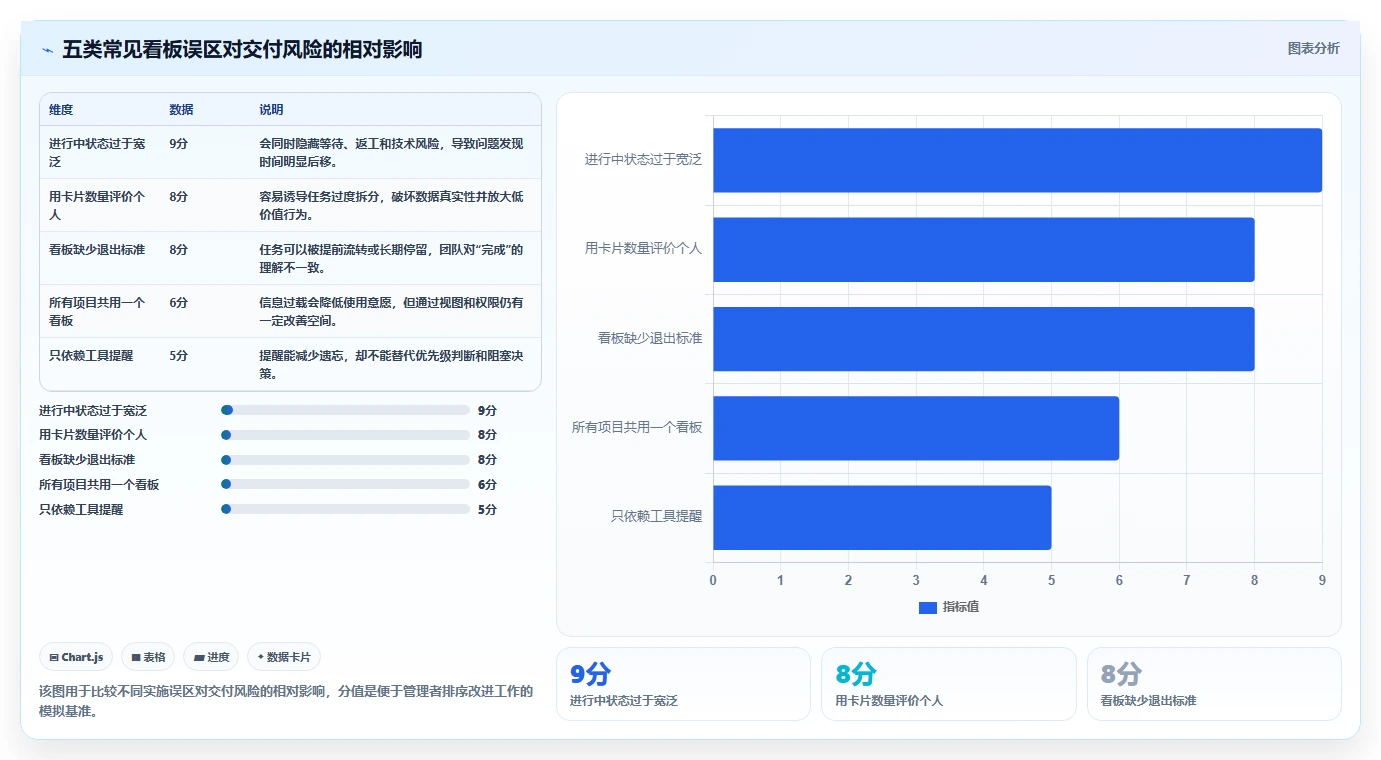
Task: Click the 9分 data card
Action: (683, 684)
